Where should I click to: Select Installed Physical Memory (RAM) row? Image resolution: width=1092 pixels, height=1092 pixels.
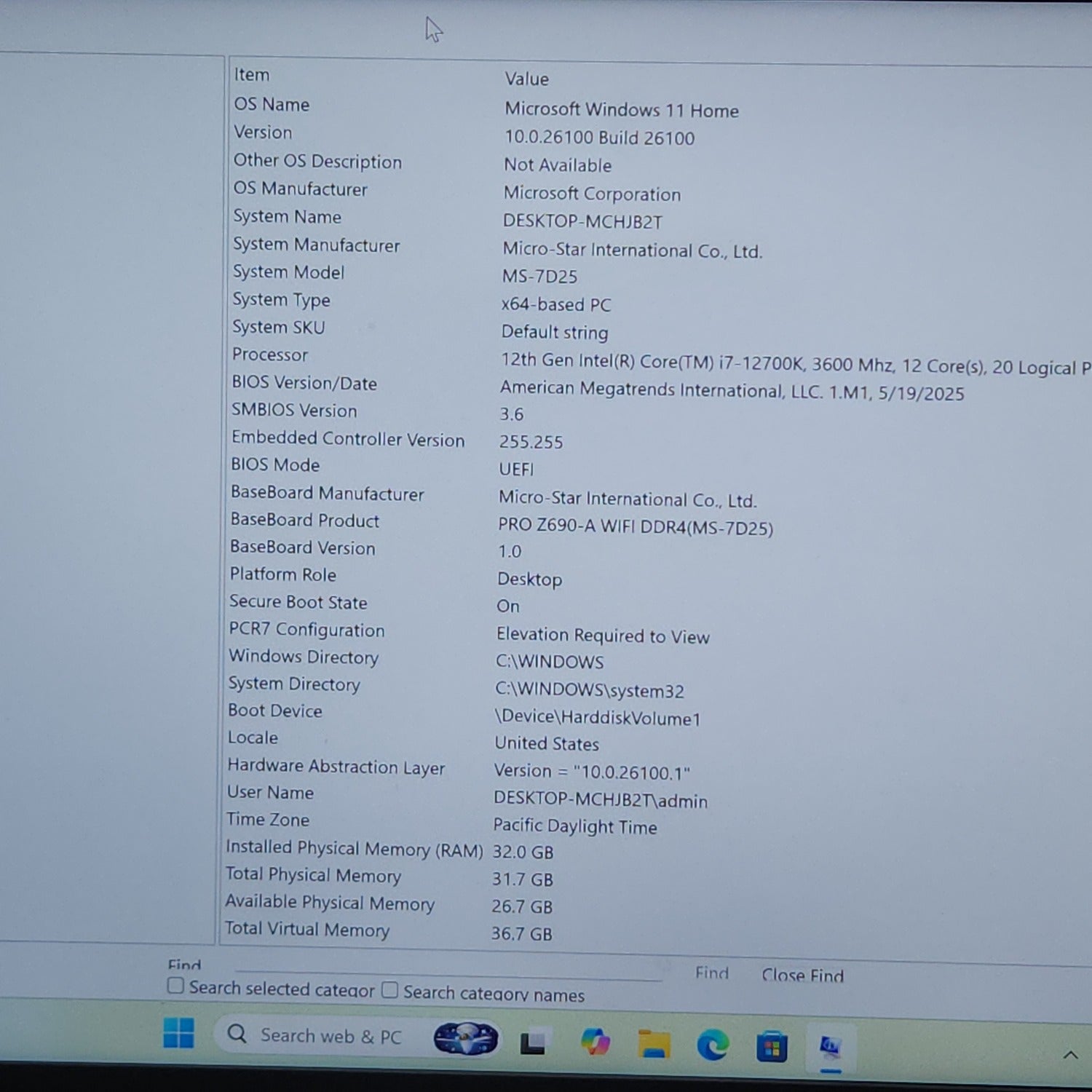(x=354, y=849)
